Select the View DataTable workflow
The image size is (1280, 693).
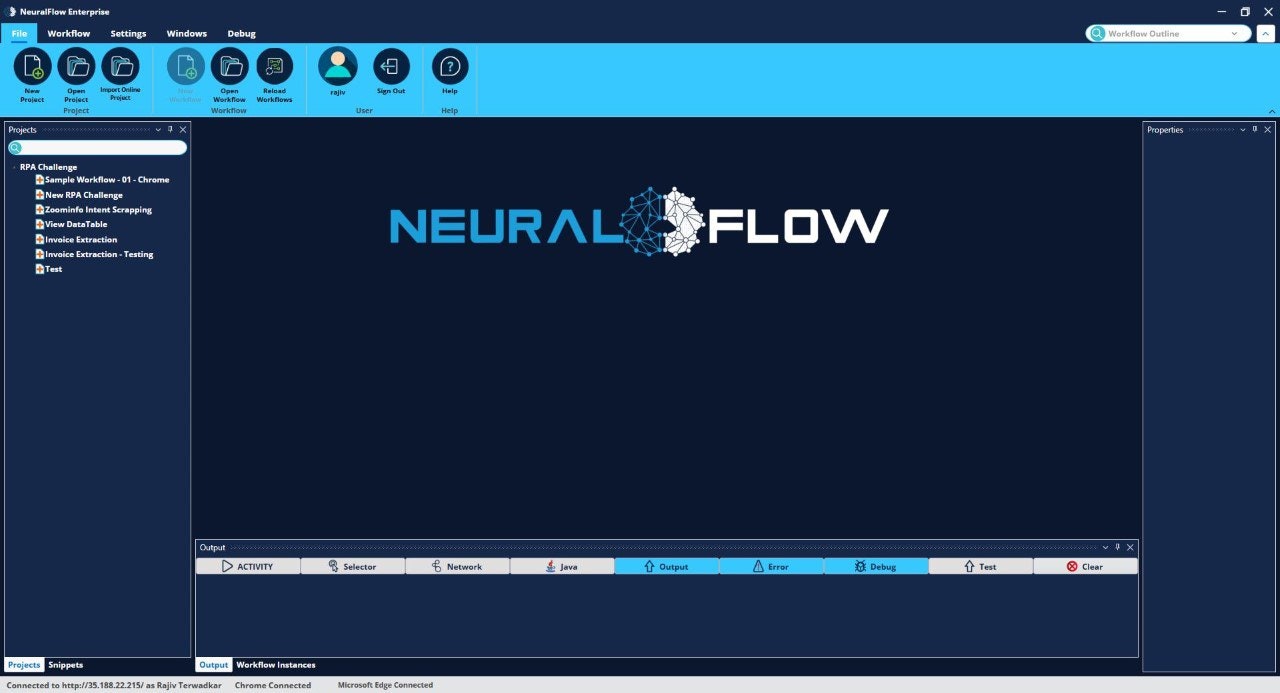76,224
